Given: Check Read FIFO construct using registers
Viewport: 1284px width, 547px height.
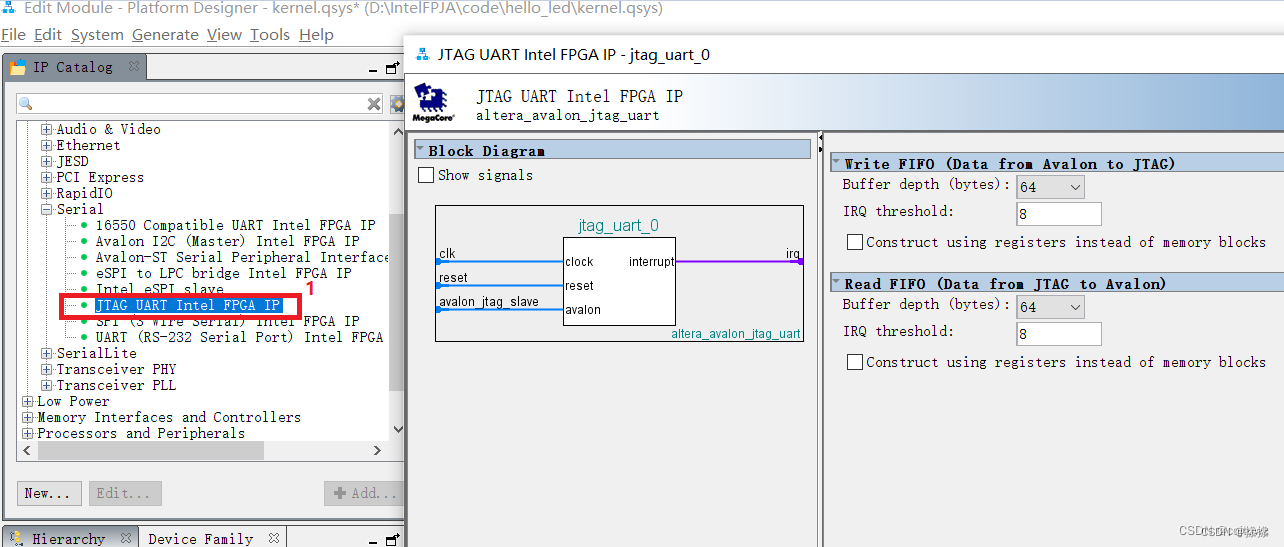Looking at the screenshot, I should [855, 362].
